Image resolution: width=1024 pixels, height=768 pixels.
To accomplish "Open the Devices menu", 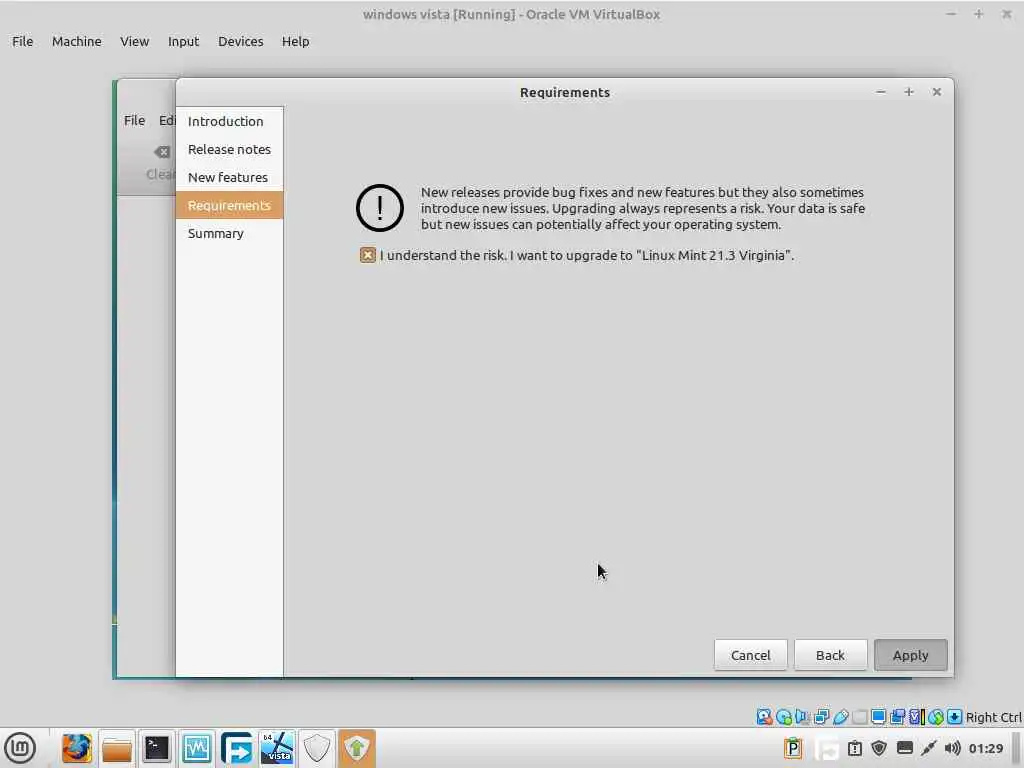I will [240, 41].
